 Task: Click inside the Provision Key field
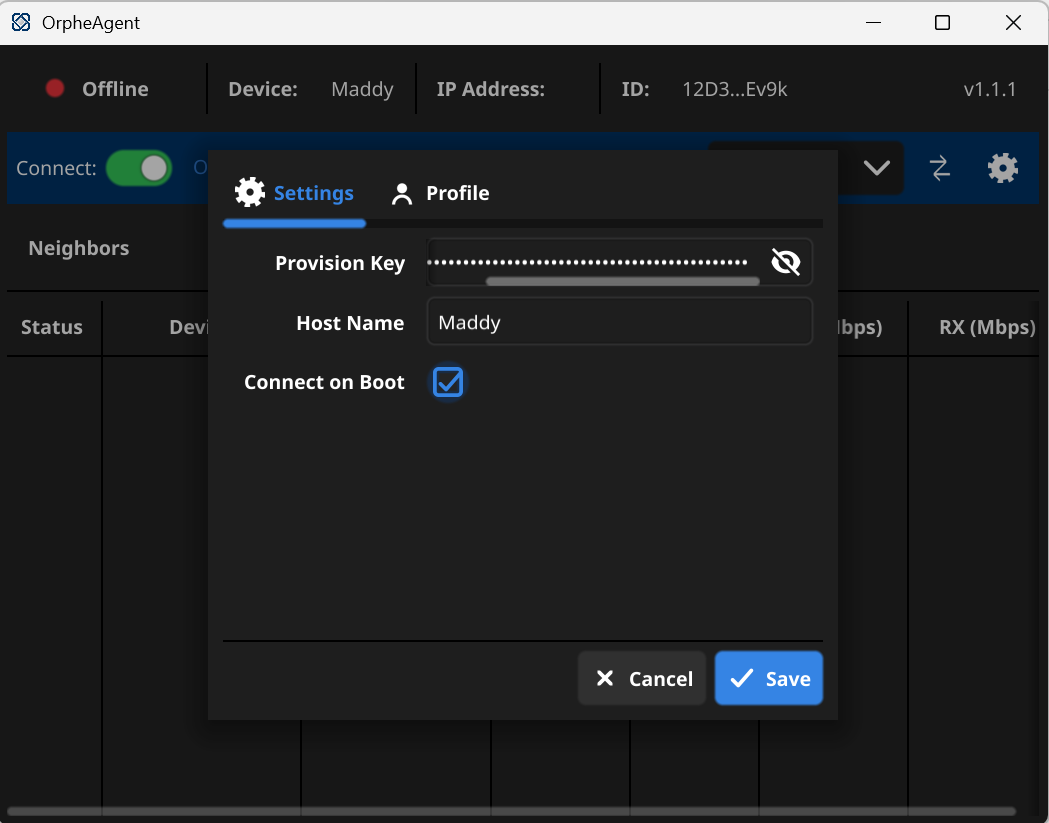pyautogui.click(x=590, y=261)
